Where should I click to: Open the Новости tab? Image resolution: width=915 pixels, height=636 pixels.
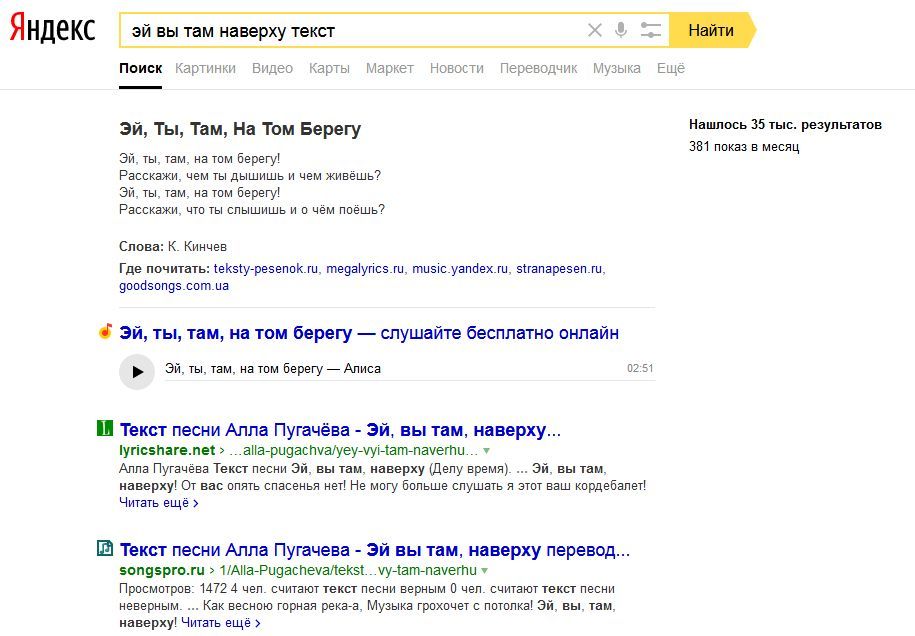tap(456, 68)
